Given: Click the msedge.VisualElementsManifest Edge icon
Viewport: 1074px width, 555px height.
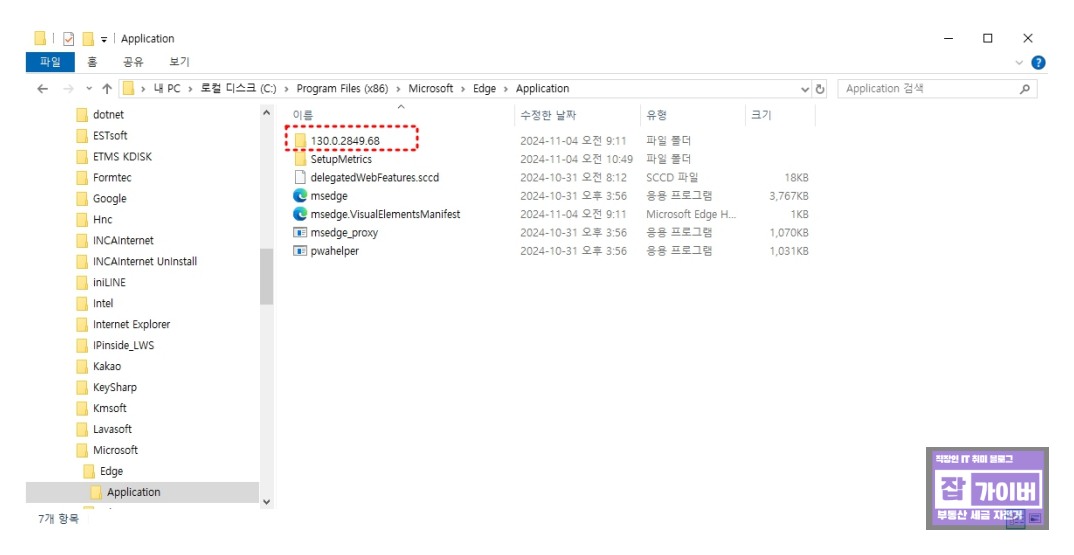Looking at the screenshot, I should (300, 214).
